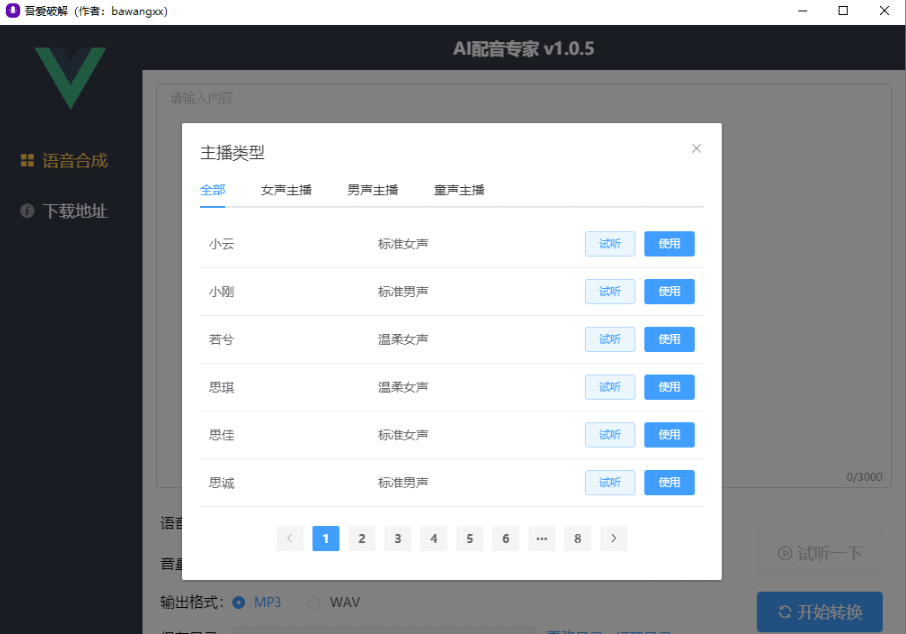Click the 下载地址 info icon
Viewport: 906px width, 634px height.
pyautogui.click(x=28, y=211)
